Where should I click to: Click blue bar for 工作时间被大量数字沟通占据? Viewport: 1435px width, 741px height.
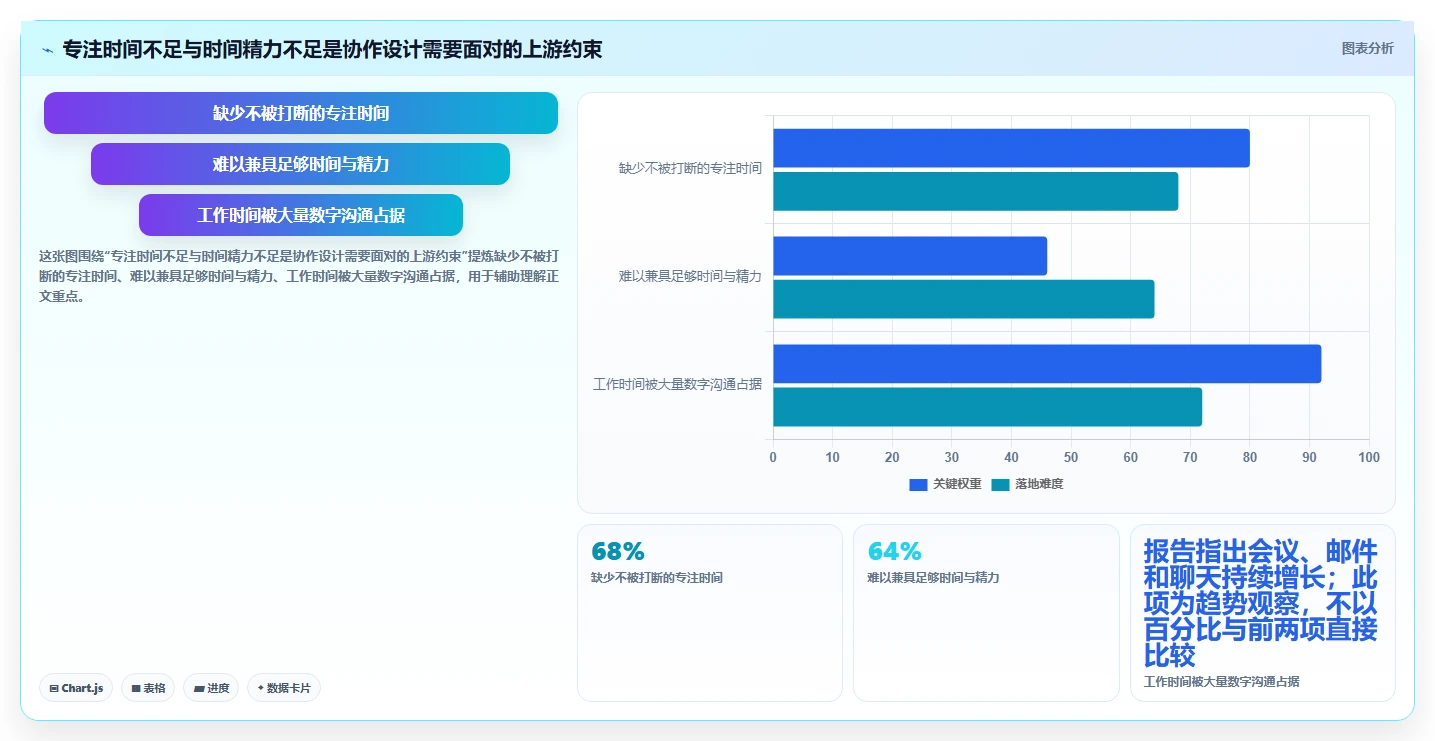point(1047,364)
